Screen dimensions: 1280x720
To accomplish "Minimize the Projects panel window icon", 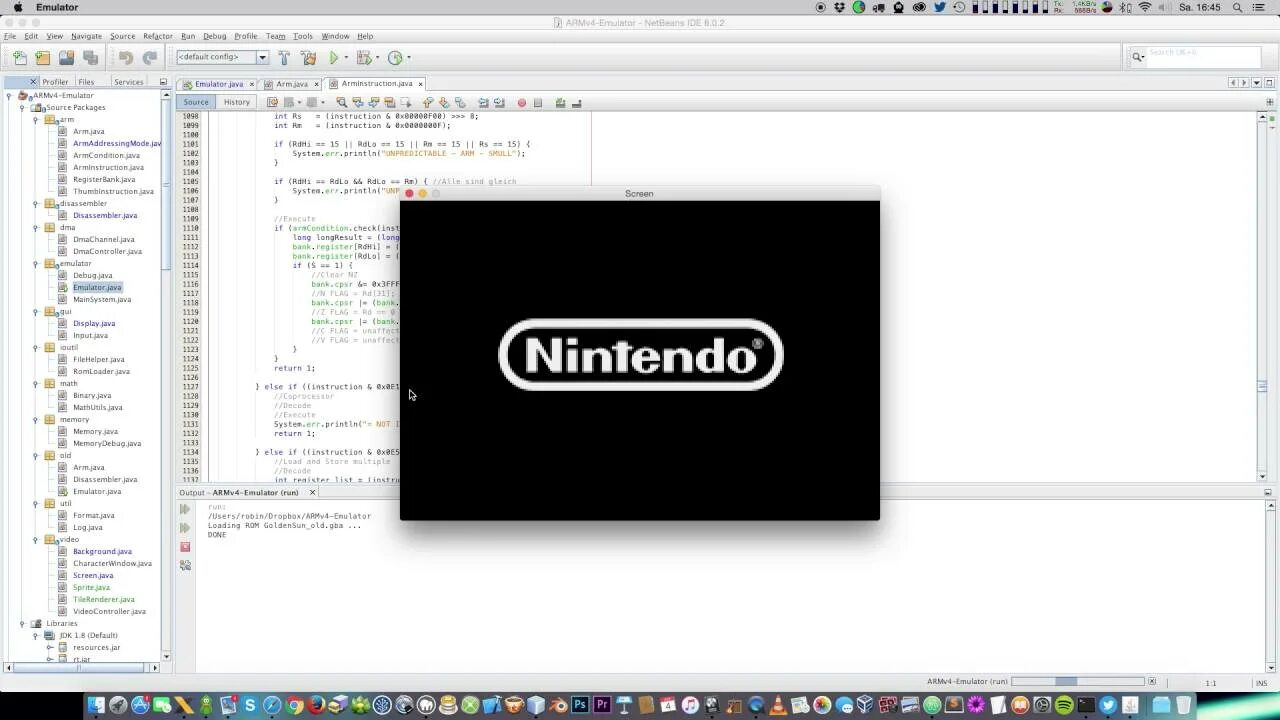I will [x=163, y=82].
